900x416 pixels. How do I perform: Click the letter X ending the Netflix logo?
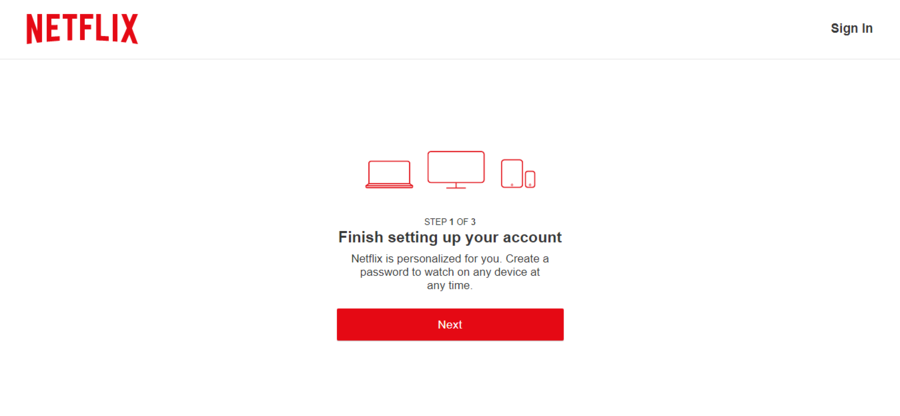[x=129, y=29]
